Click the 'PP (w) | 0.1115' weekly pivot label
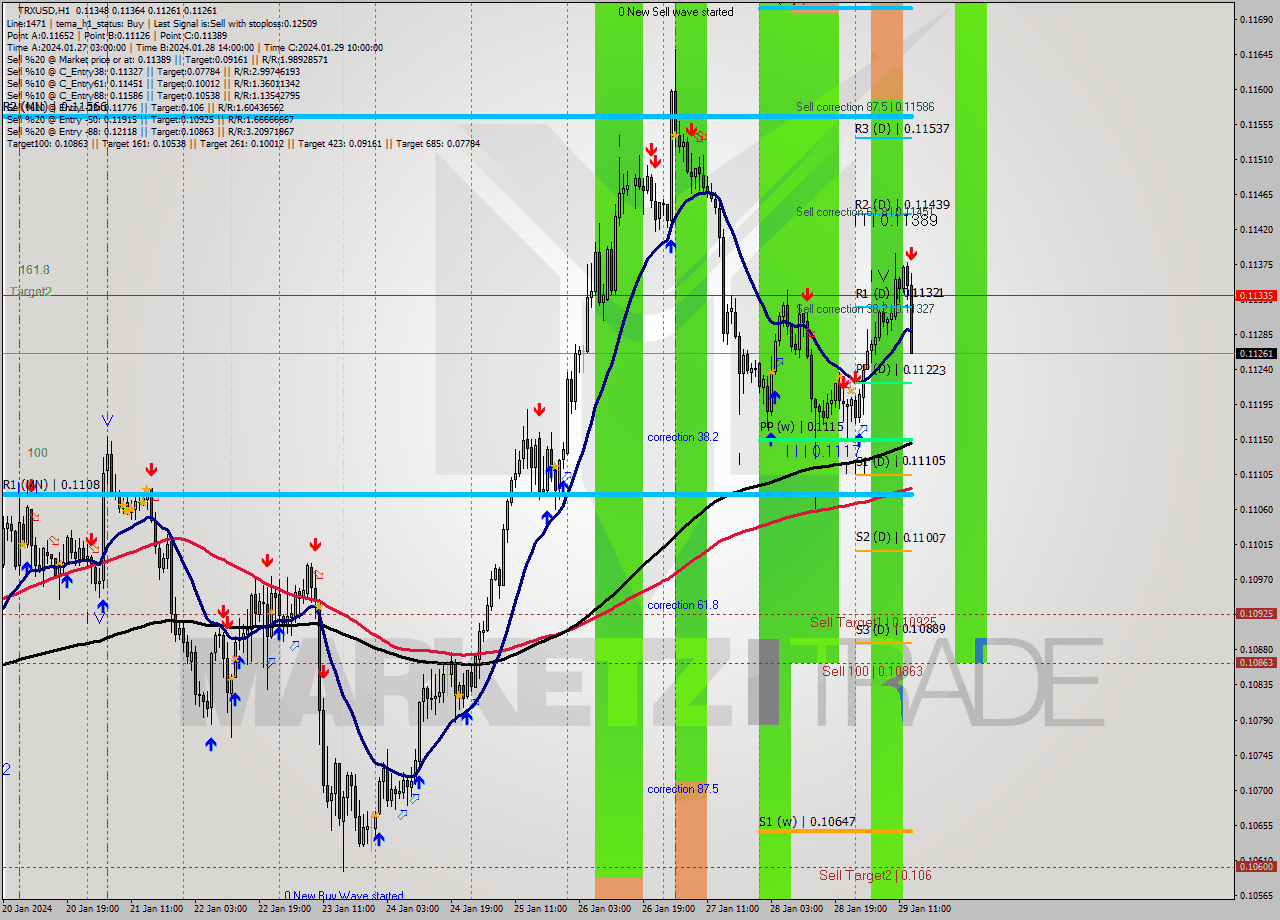Viewport: 1280px width, 920px height. 801,427
